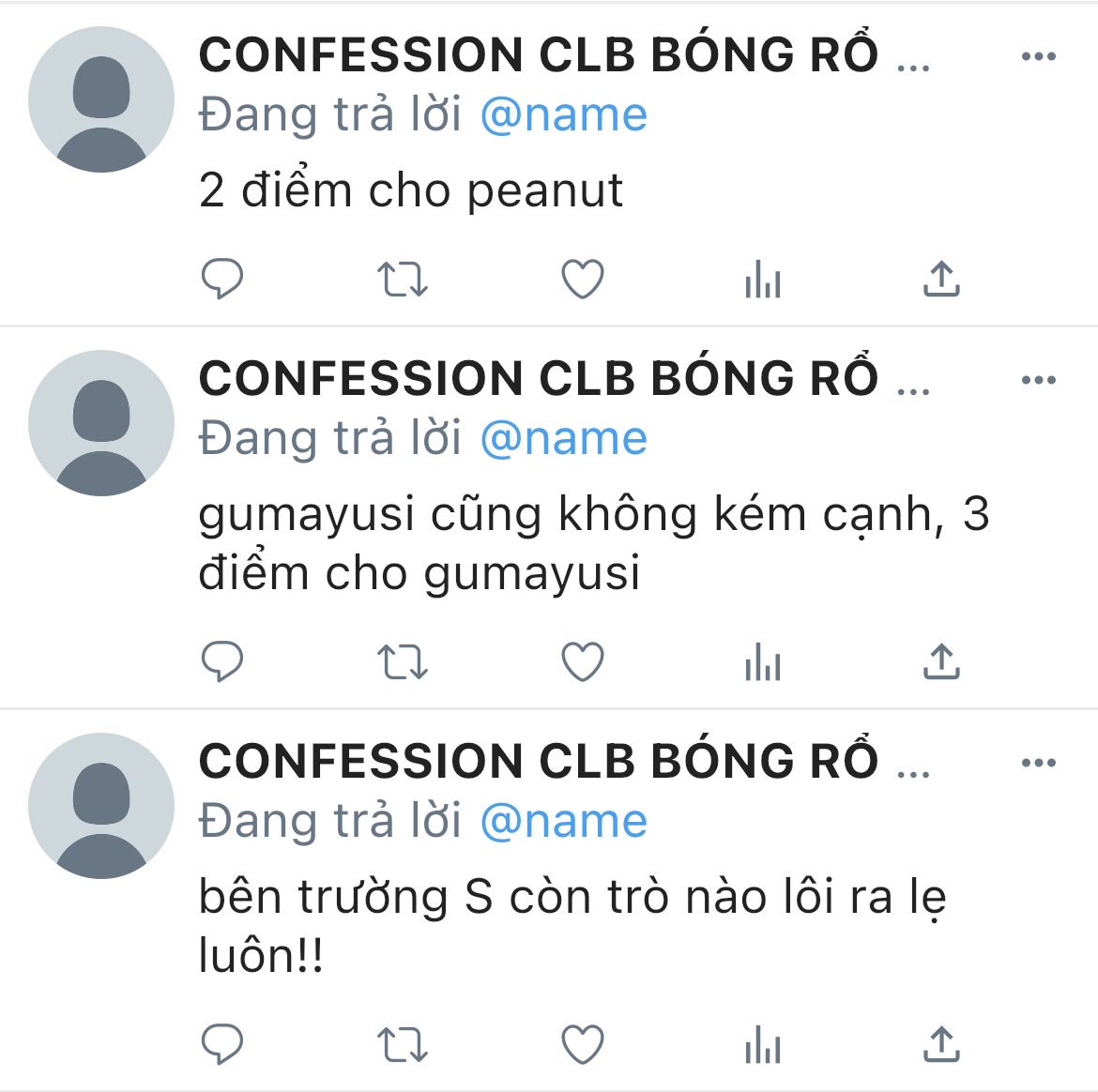
Task: Open more options on the gumayusi tweet
Action: [x=1039, y=380]
